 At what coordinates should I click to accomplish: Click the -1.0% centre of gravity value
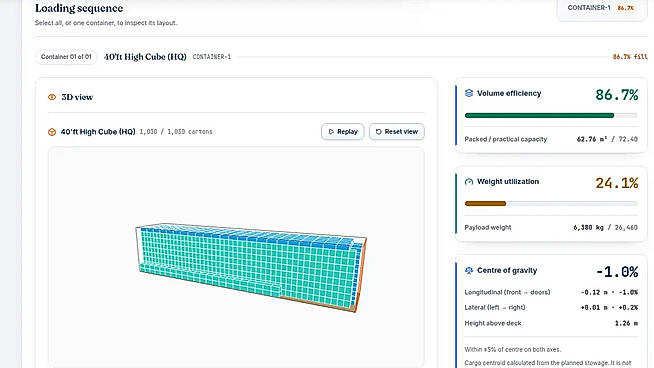617,272
